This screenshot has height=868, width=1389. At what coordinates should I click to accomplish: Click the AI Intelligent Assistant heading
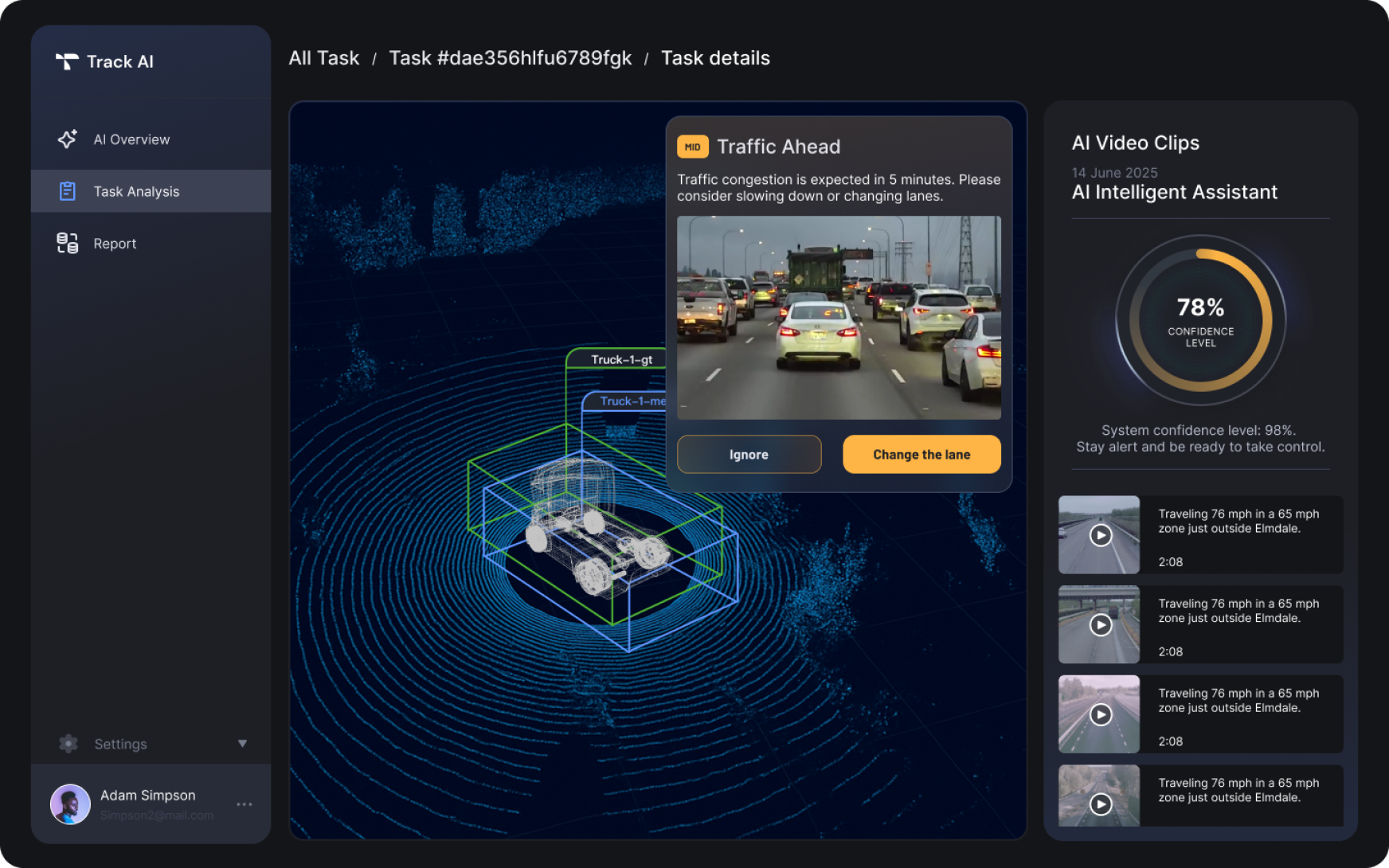pyautogui.click(x=1174, y=192)
